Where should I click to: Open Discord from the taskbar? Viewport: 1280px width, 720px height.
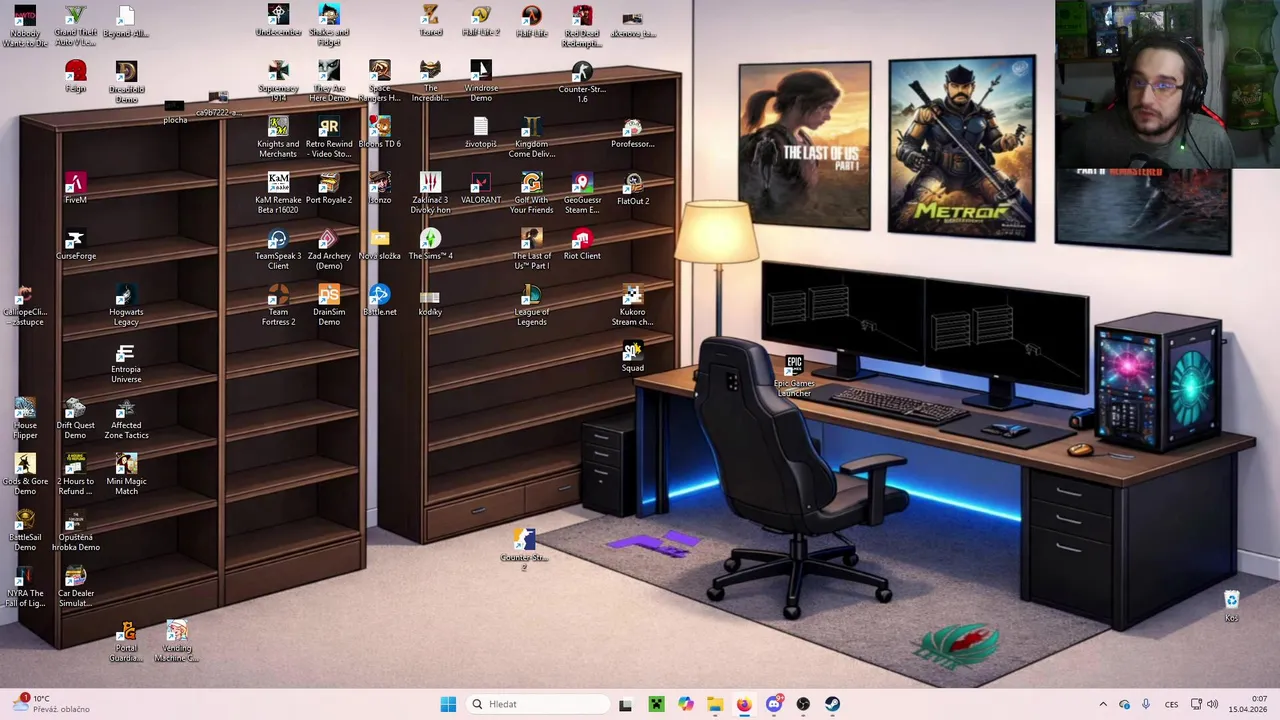point(774,704)
